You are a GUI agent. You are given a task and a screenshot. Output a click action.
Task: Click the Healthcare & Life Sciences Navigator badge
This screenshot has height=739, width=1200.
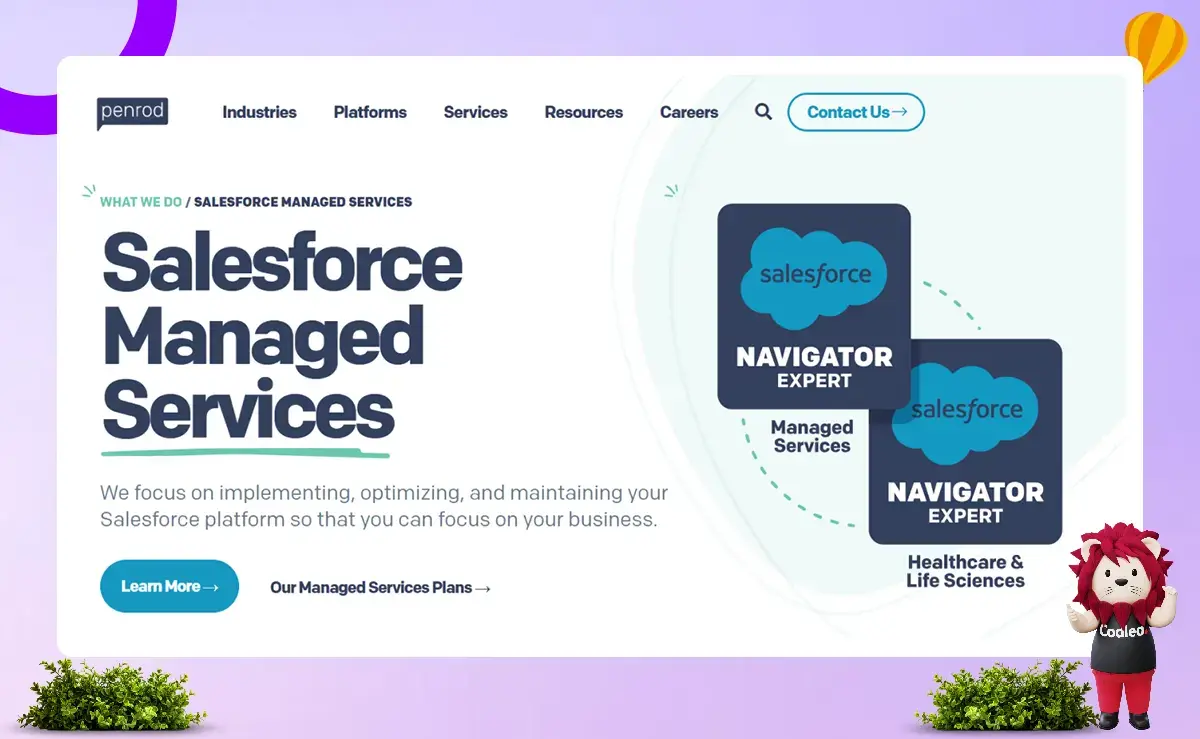pos(965,442)
